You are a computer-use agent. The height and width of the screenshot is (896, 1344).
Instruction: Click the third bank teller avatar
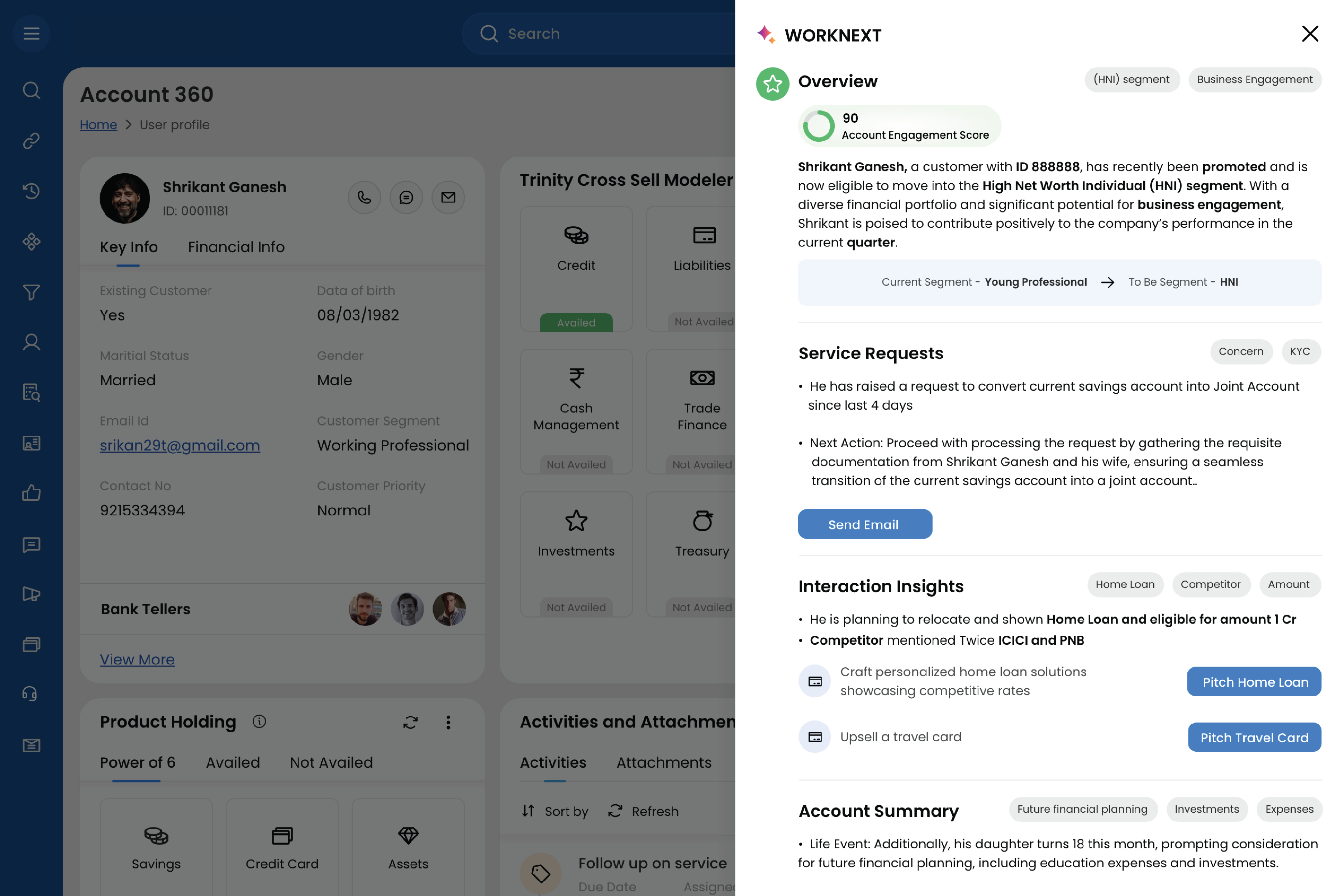point(449,609)
